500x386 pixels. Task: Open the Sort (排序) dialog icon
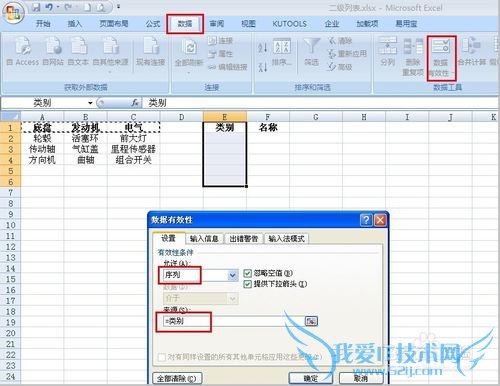pos(282,52)
